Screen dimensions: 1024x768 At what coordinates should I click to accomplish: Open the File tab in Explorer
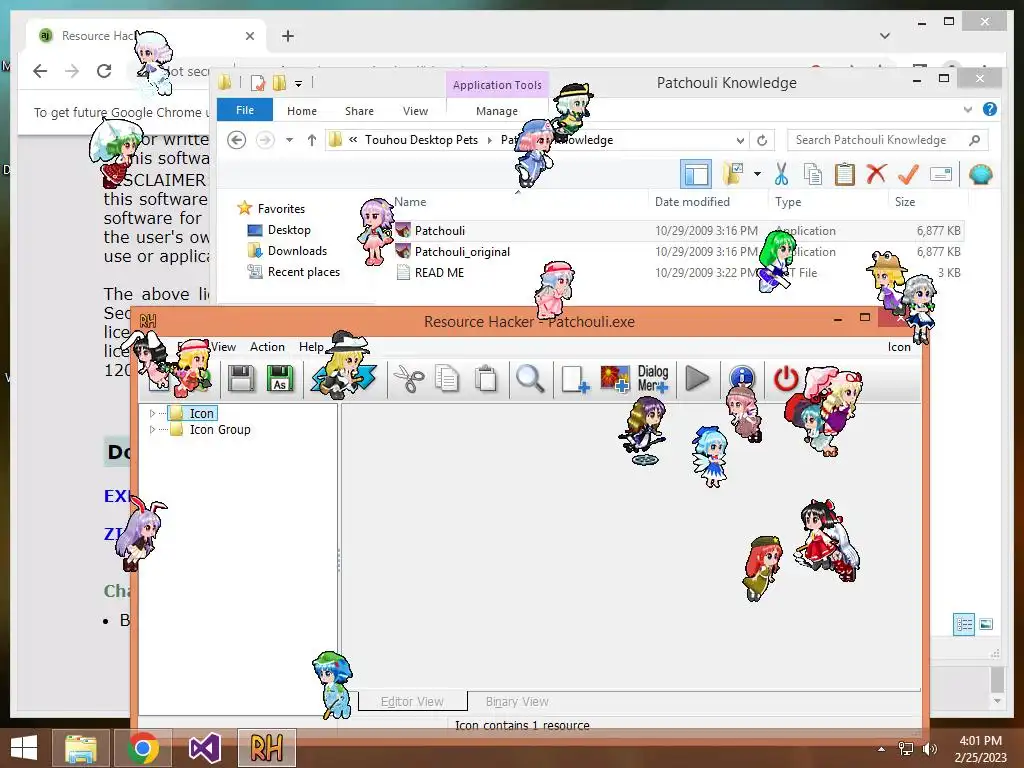245,110
